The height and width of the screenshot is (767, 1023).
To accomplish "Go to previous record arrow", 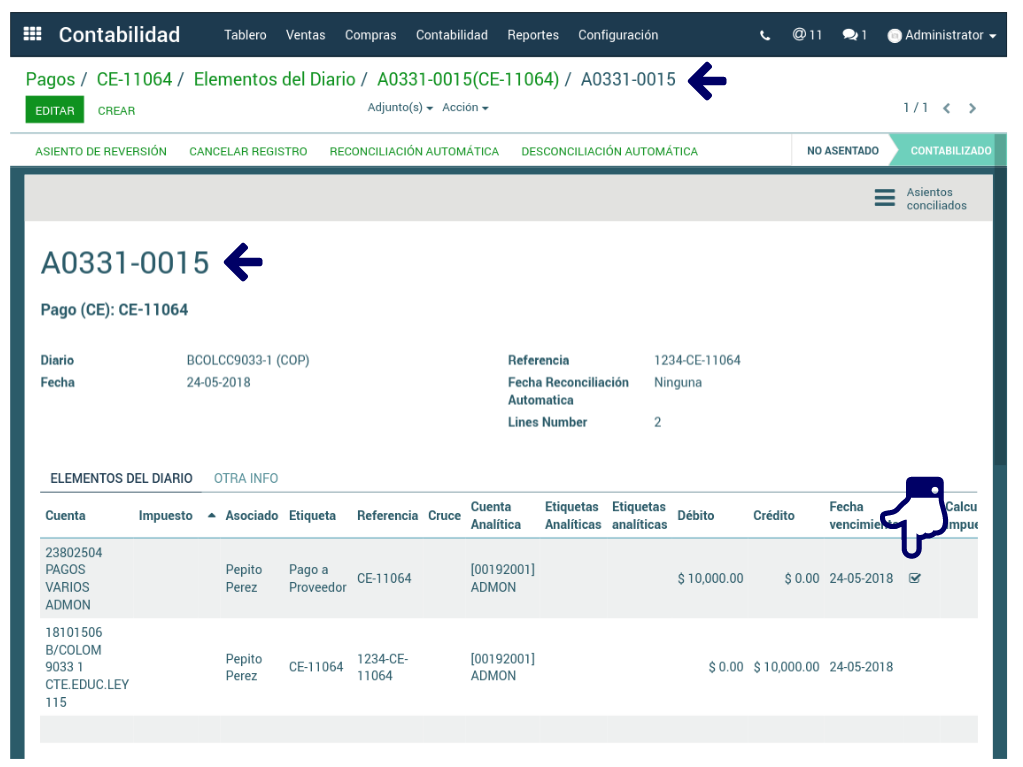I will 946,108.
